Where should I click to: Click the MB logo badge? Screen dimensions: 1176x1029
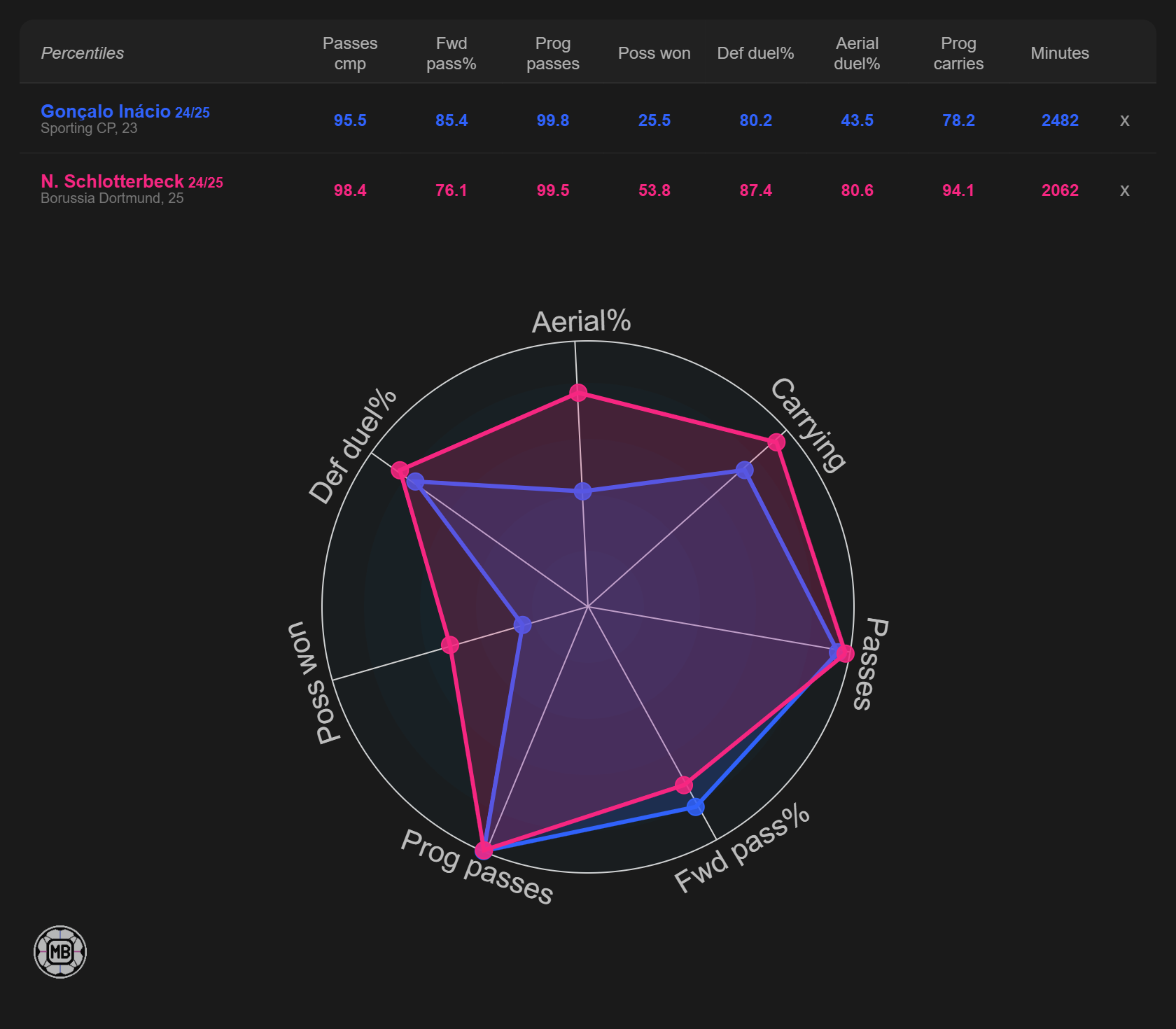click(x=60, y=952)
